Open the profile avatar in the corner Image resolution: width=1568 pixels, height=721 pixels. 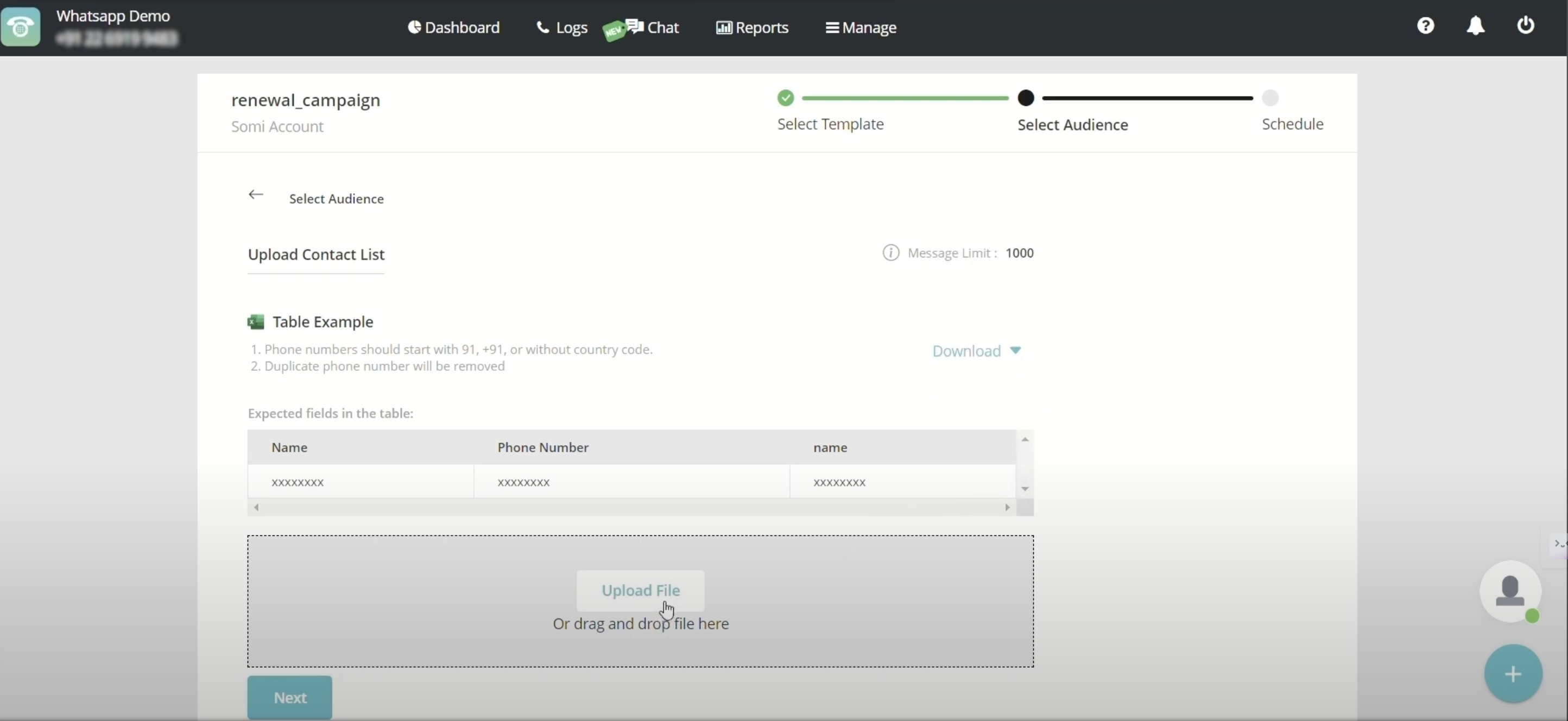1512,591
